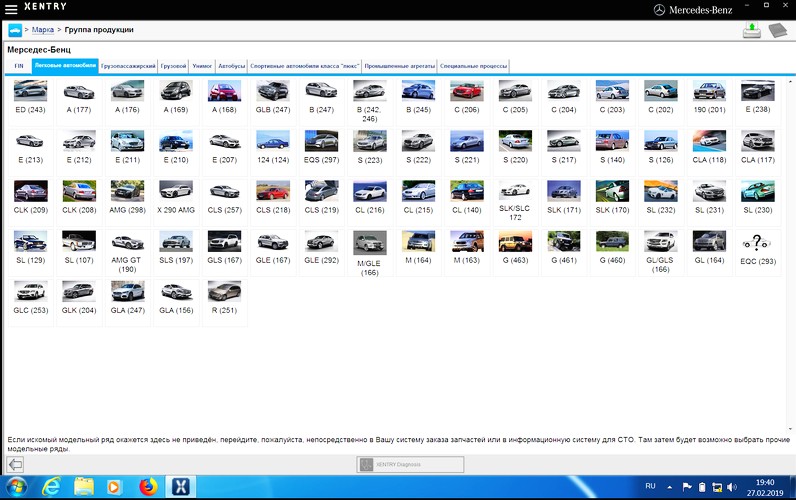The image size is (796, 500).
Task: Select the red C (206) car
Action: (467, 100)
